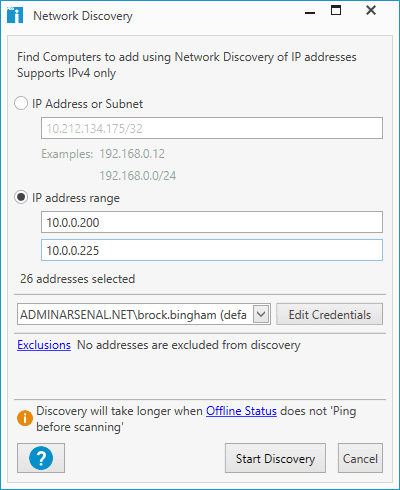Close the Network Discovery window

click(371, 10)
